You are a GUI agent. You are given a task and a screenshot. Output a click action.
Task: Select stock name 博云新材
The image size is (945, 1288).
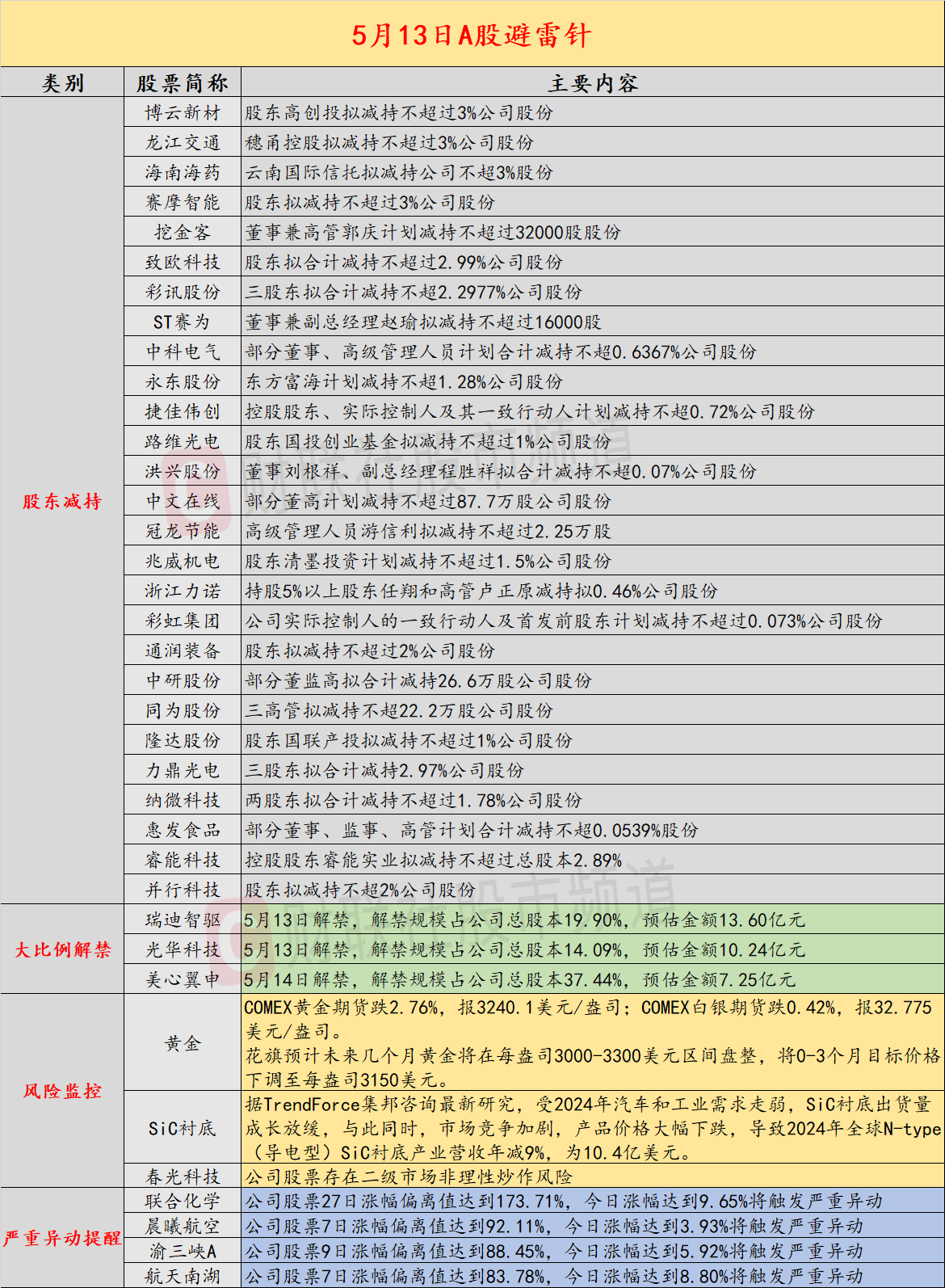pyautogui.click(x=183, y=112)
